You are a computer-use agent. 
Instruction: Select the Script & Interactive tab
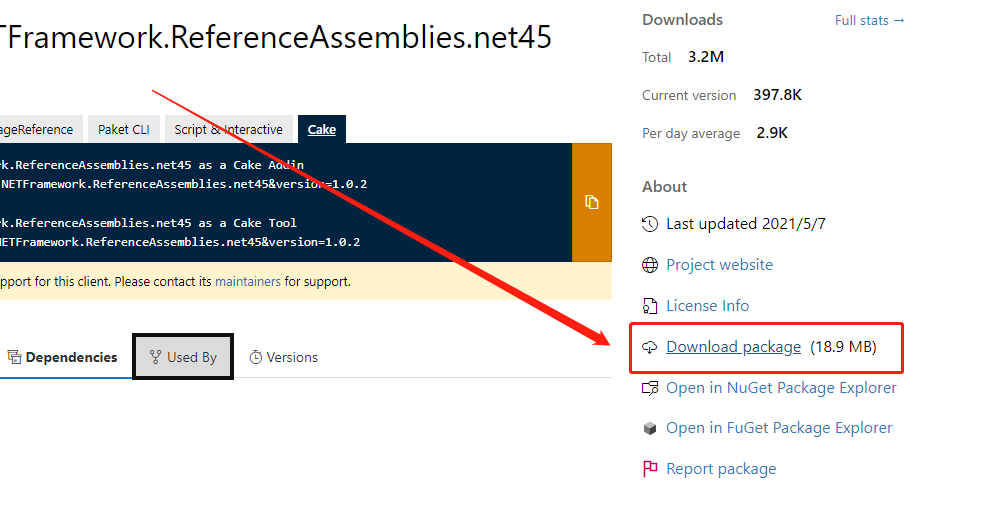228,130
